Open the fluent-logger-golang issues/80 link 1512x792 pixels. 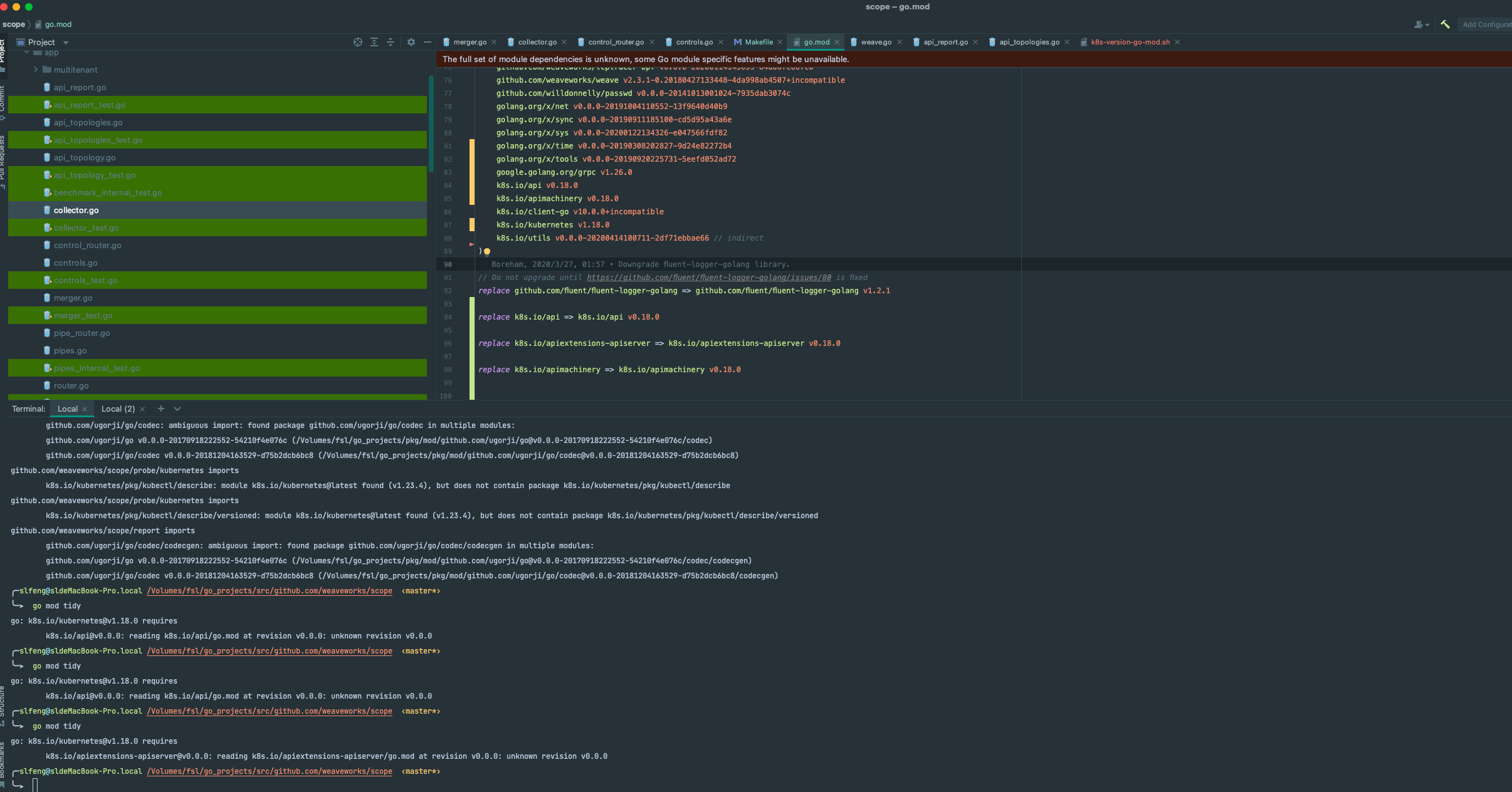click(x=708, y=278)
